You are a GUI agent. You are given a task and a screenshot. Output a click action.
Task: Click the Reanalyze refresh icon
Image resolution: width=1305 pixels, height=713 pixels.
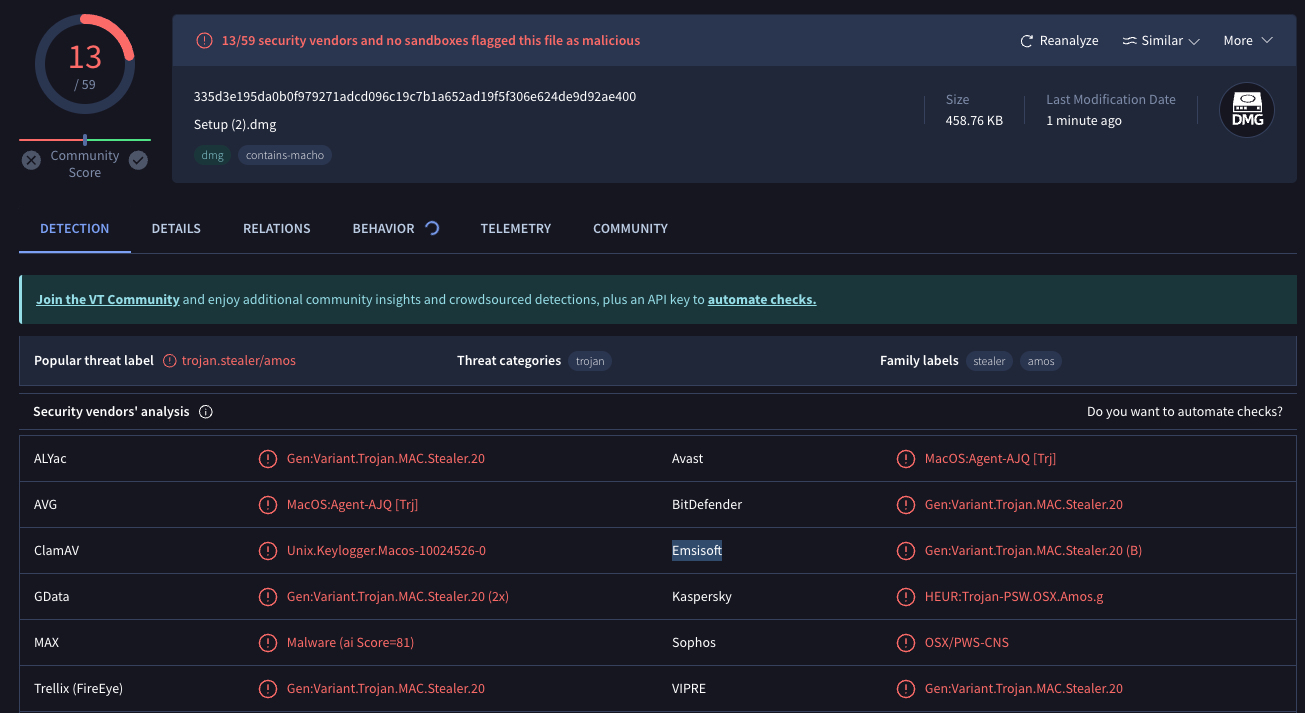(x=1026, y=41)
